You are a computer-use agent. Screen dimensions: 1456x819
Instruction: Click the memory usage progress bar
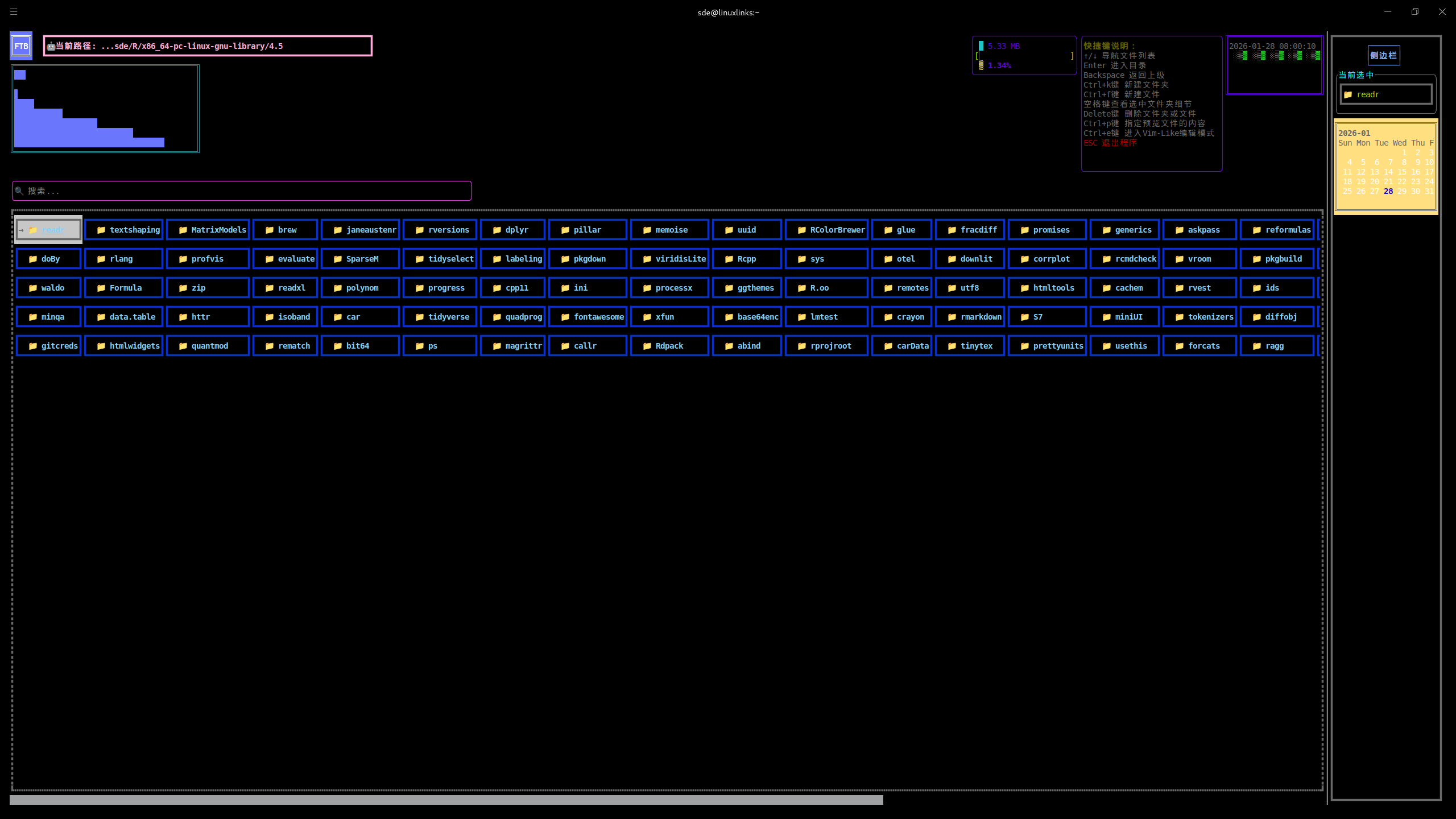1024,56
